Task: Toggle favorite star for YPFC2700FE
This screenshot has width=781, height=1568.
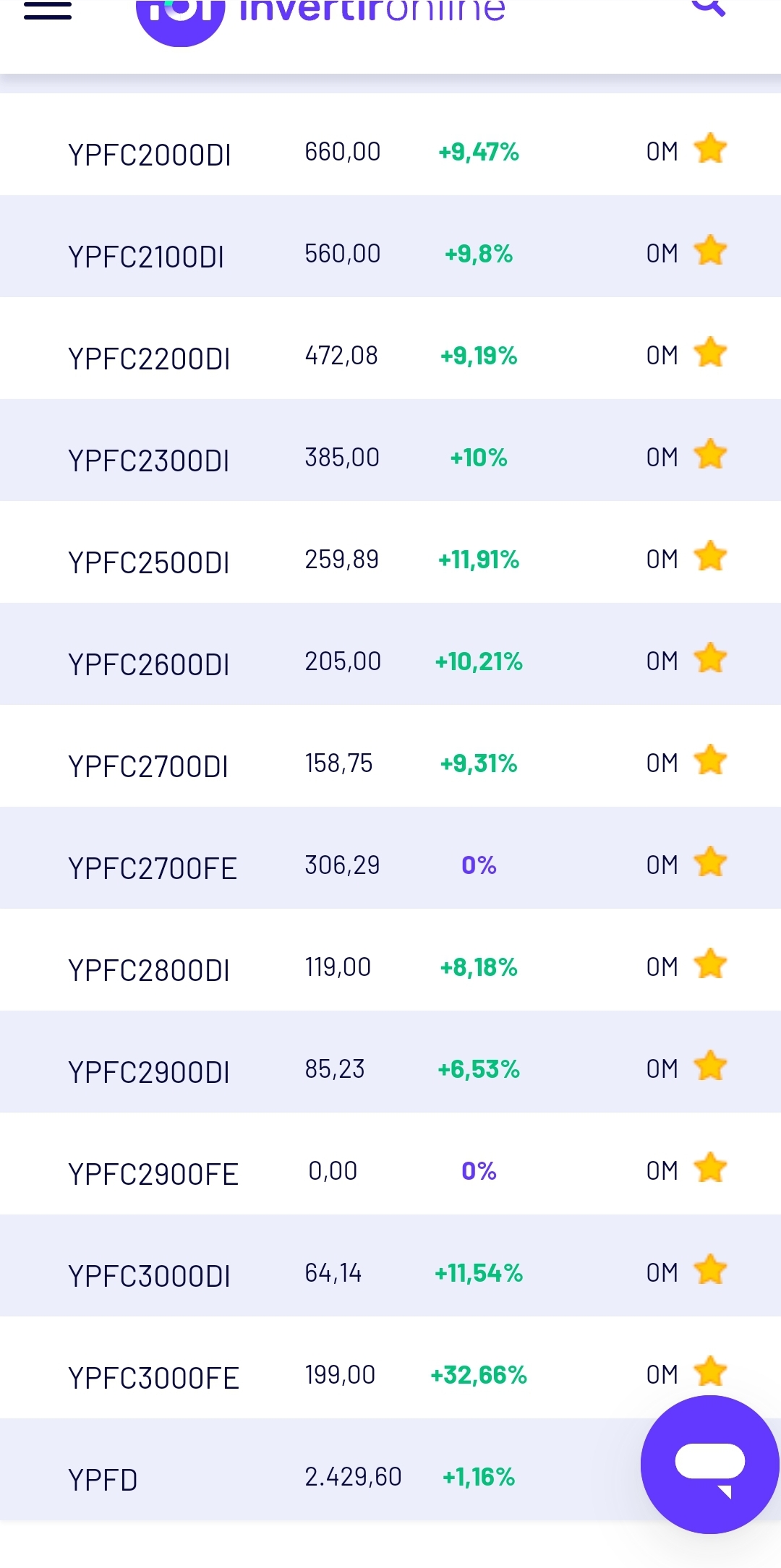Action: 710,862
